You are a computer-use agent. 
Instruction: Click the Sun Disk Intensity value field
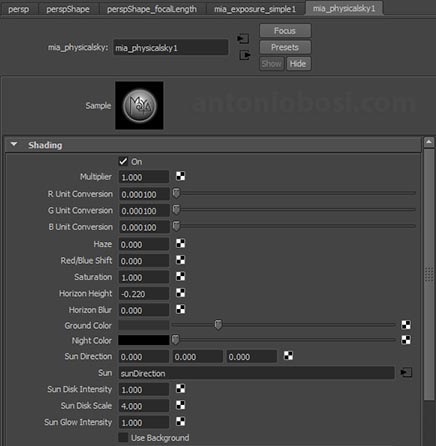(144, 389)
